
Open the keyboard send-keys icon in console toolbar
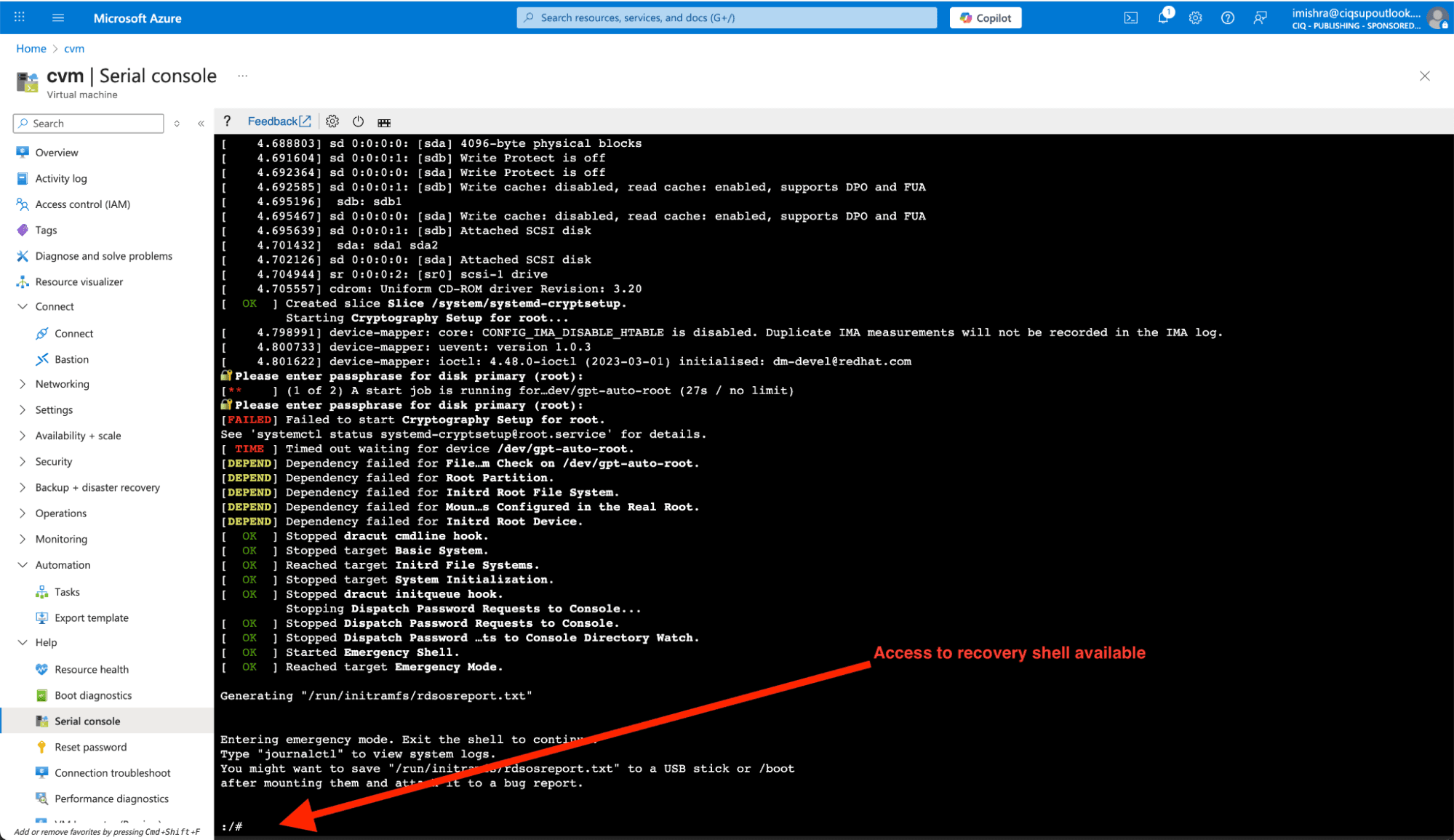(x=384, y=122)
